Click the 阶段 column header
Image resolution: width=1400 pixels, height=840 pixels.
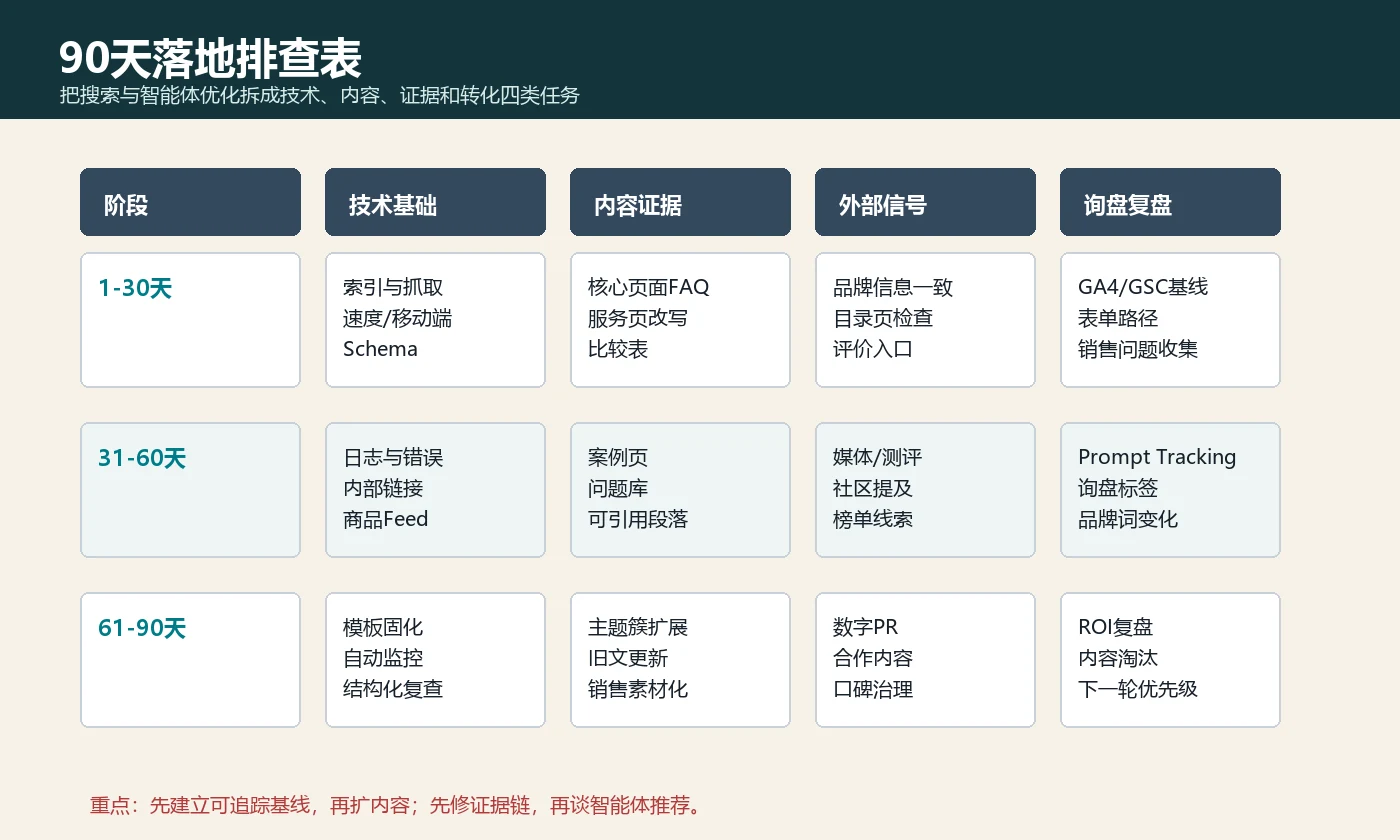click(190, 202)
